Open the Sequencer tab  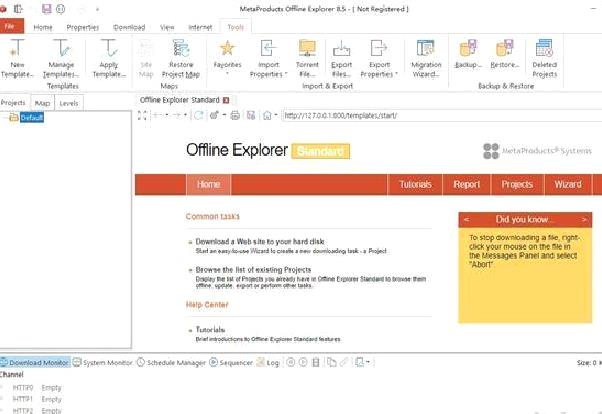click(x=231, y=362)
